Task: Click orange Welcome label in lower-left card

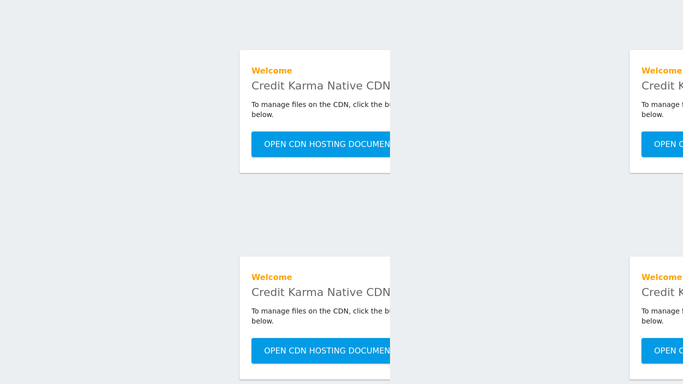Action: (271, 277)
